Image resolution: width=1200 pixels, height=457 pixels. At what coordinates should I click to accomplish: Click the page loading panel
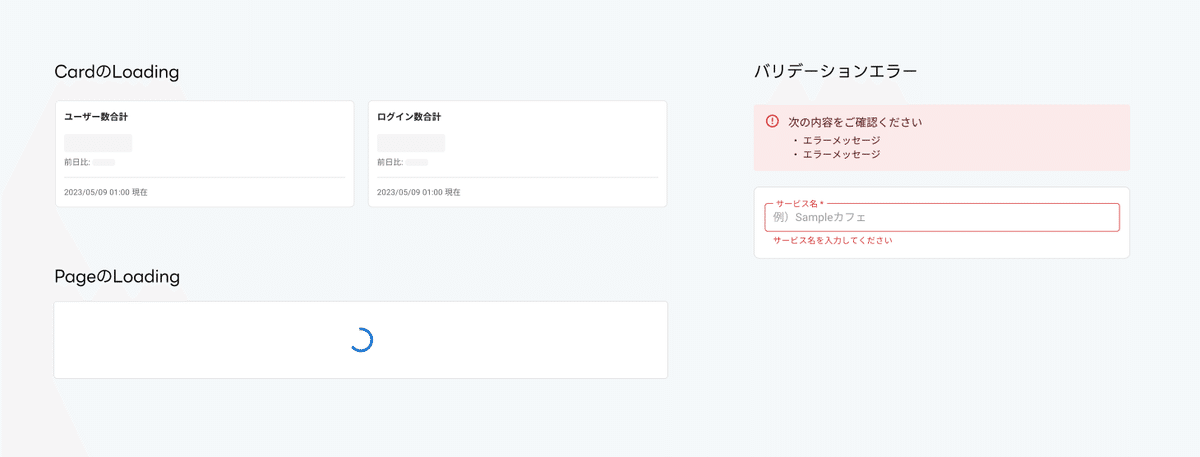[361, 340]
